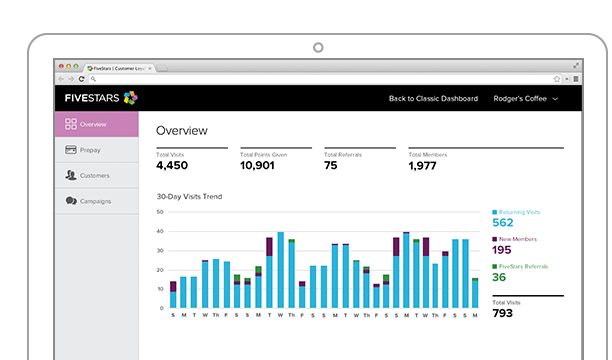Expand the Rodger's Coffee account dropdown
Image resolution: width=612 pixels, height=360 pixels.
click(x=525, y=98)
